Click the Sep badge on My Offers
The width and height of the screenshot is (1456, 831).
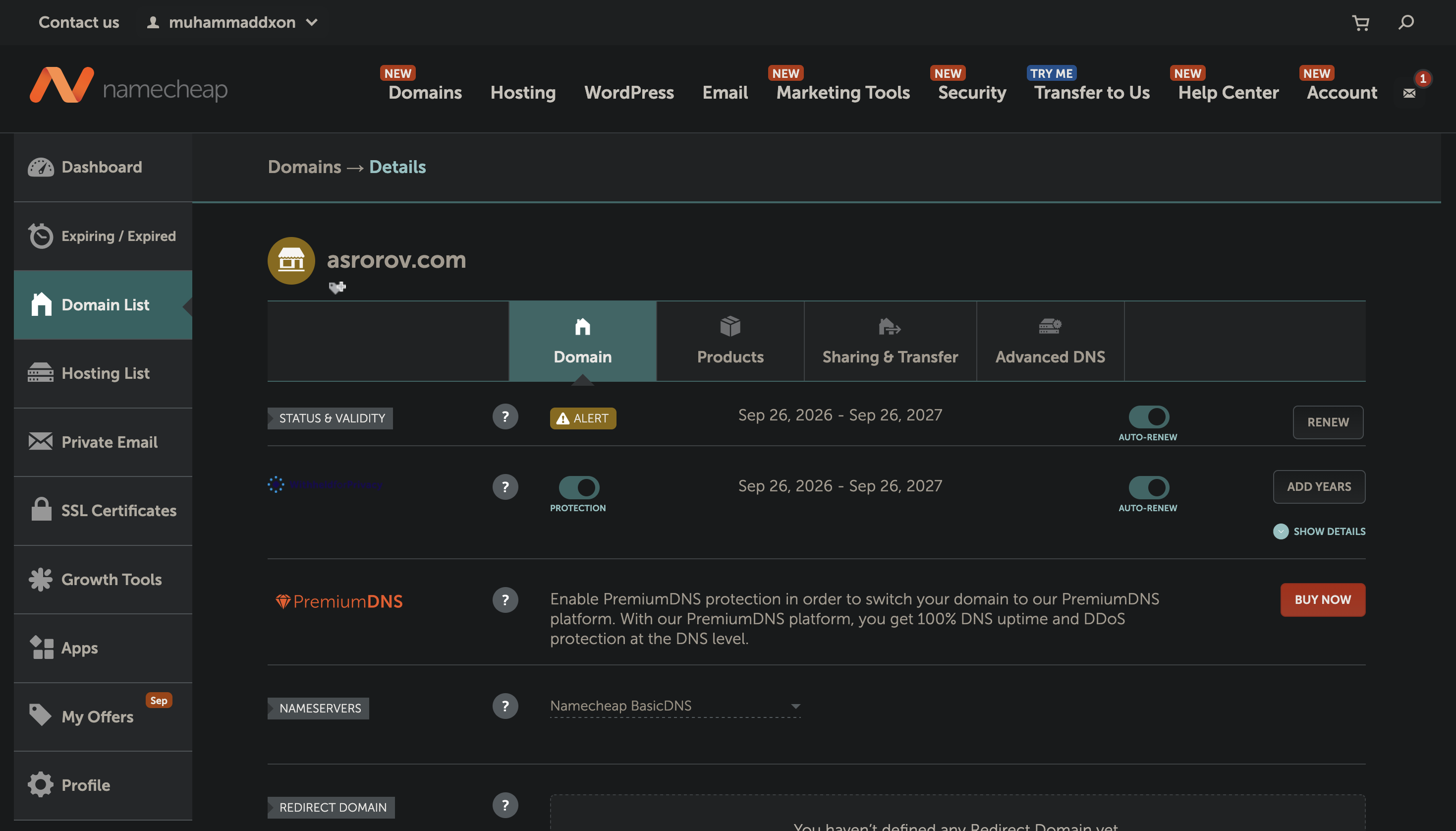coord(159,700)
